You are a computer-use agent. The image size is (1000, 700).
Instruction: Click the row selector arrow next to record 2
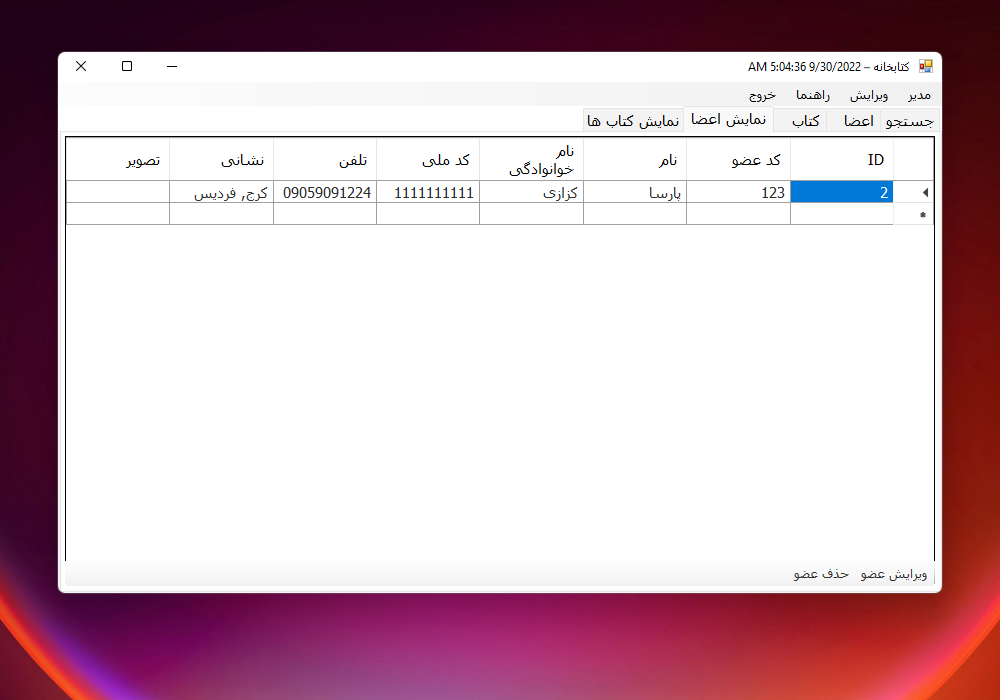tap(925, 192)
